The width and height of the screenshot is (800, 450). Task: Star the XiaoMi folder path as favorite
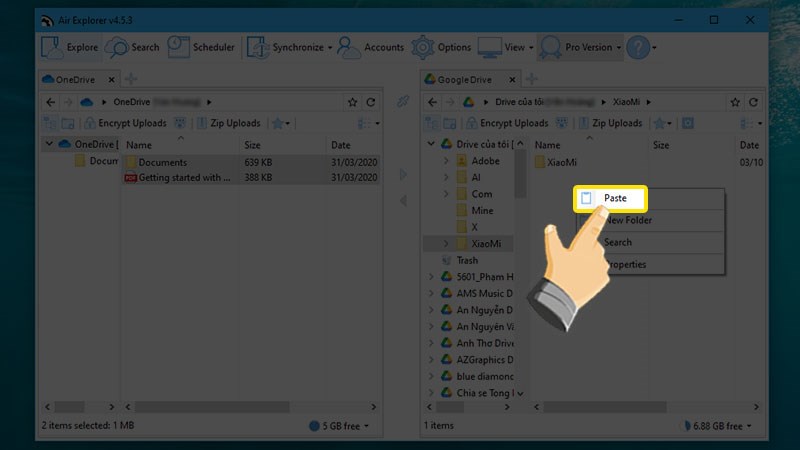[x=735, y=102]
